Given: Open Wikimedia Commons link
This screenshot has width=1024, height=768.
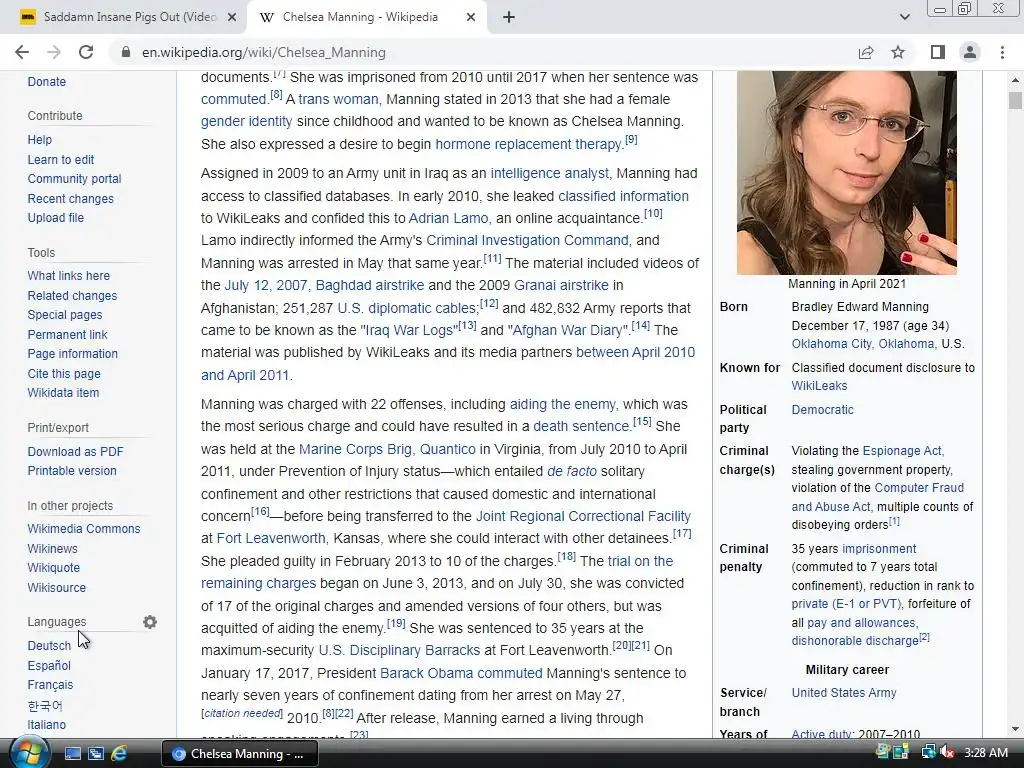Looking at the screenshot, I should (x=84, y=528).
